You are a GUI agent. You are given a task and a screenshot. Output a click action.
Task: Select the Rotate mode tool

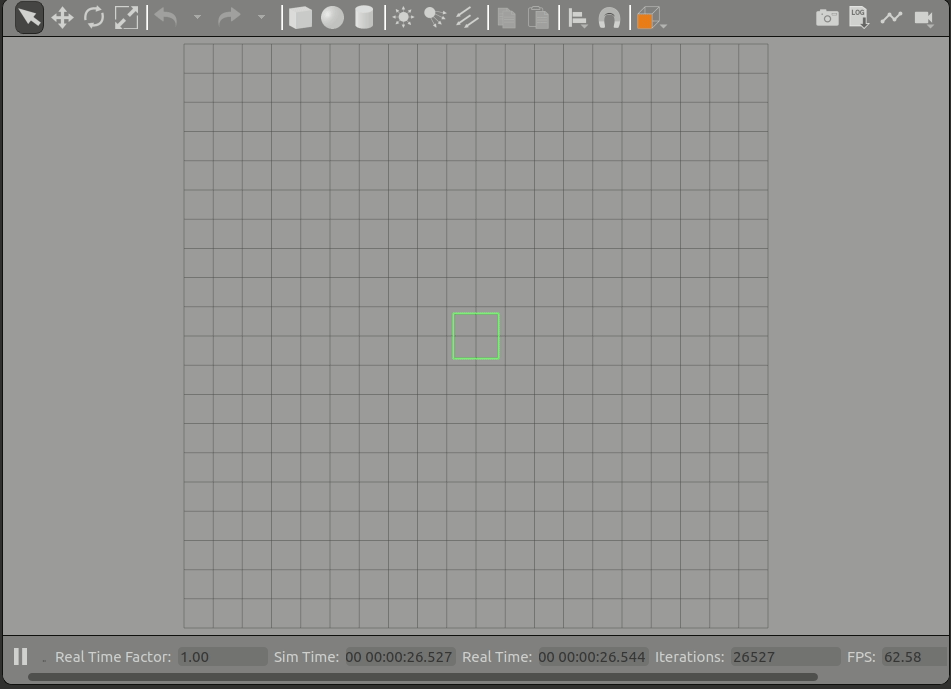point(94,18)
